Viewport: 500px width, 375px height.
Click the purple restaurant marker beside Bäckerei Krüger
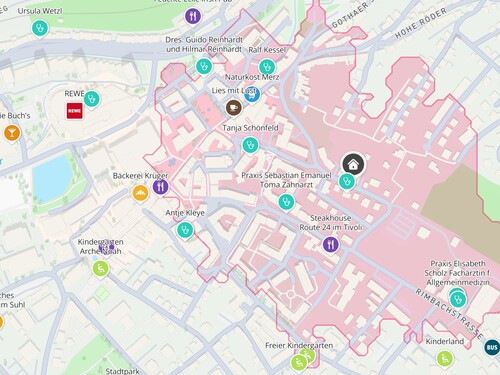161,187
